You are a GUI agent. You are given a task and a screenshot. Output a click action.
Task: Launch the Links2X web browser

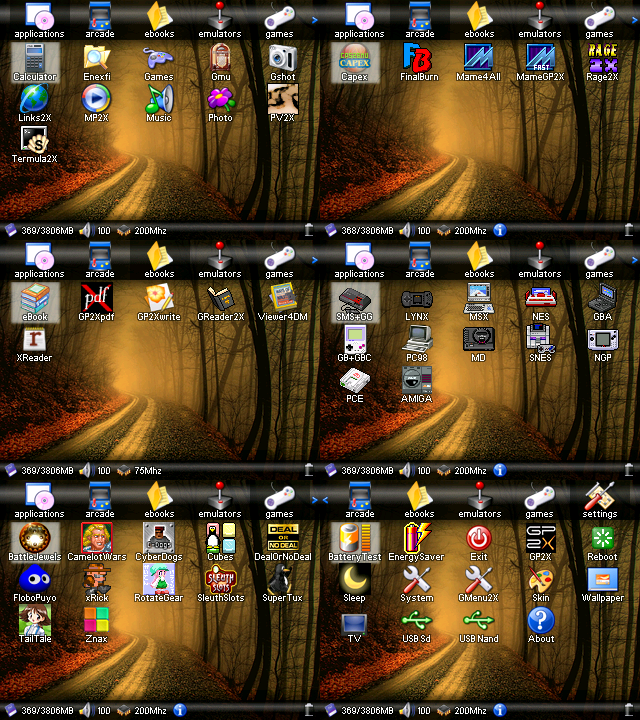(x=35, y=103)
